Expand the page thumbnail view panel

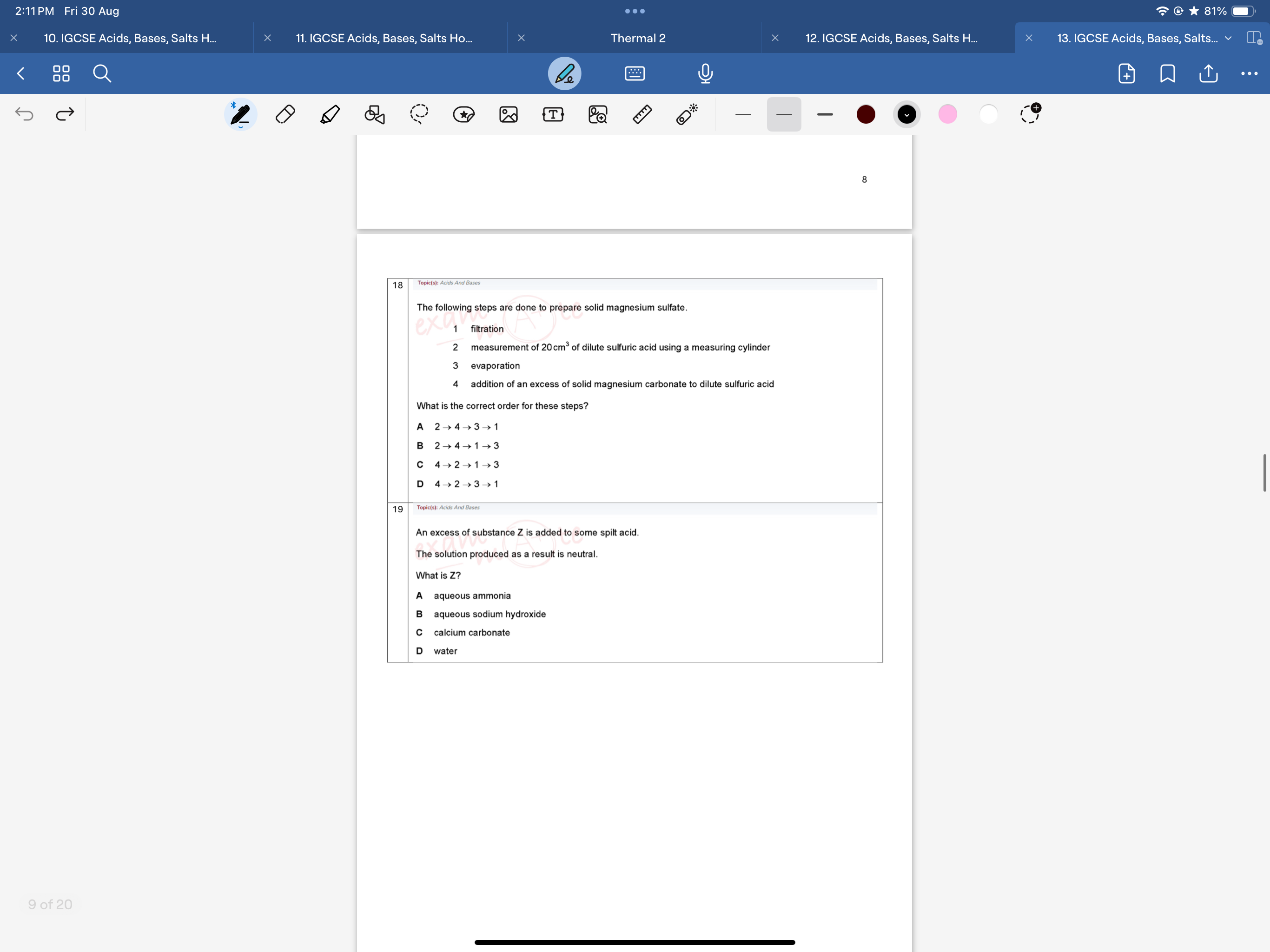(60, 72)
